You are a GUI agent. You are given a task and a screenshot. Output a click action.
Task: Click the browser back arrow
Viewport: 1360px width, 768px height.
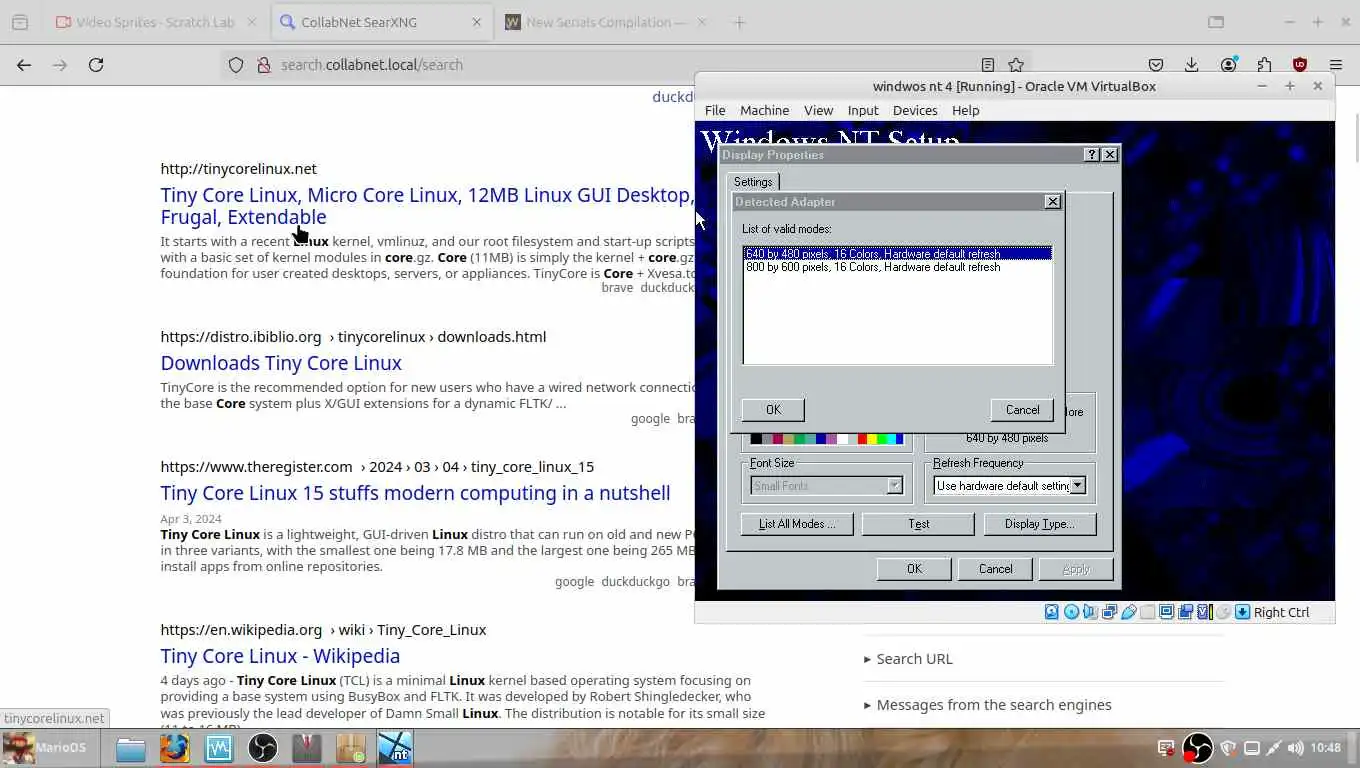coord(24,65)
